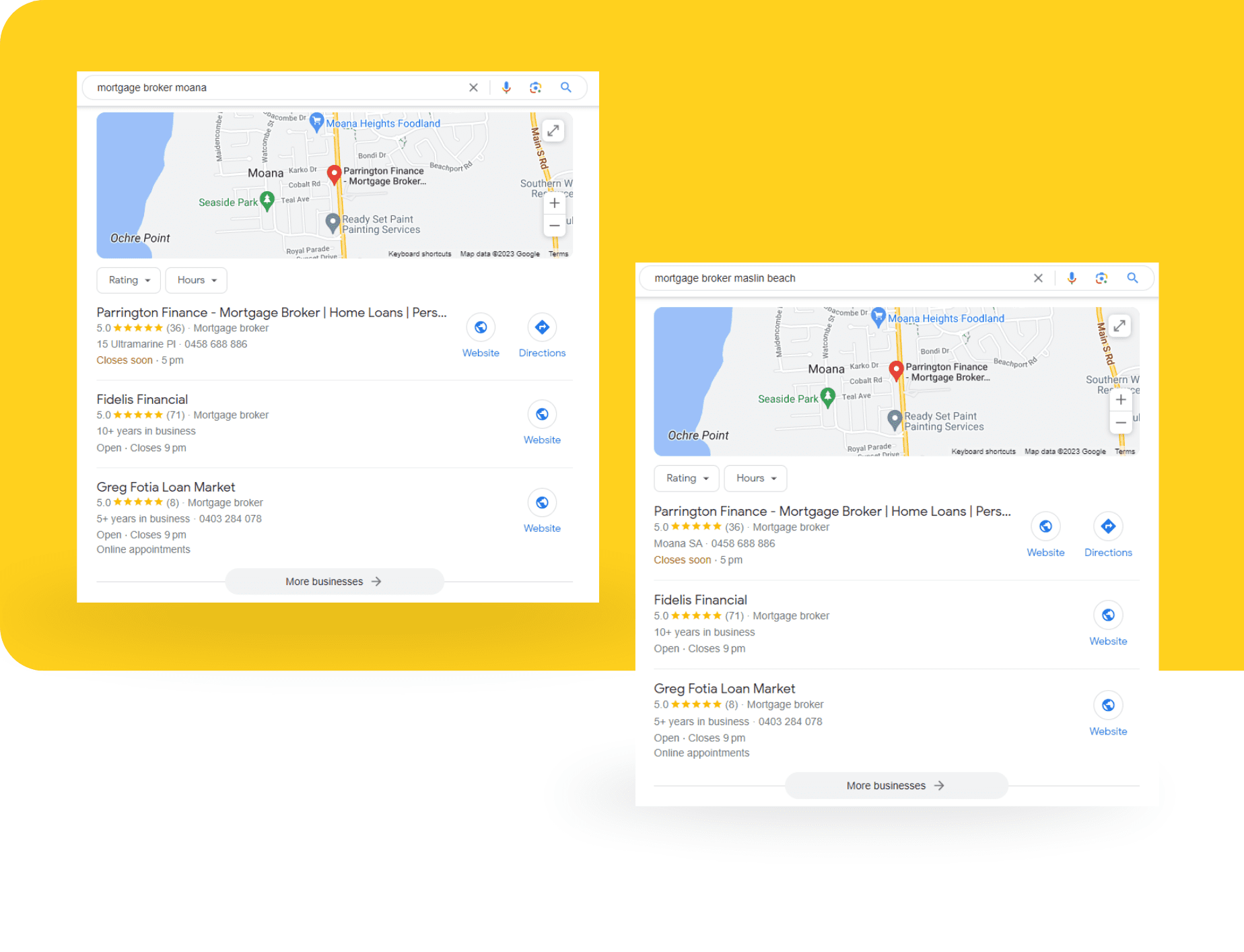Click magnifier search icon in moana search bar

click(x=566, y=88)
